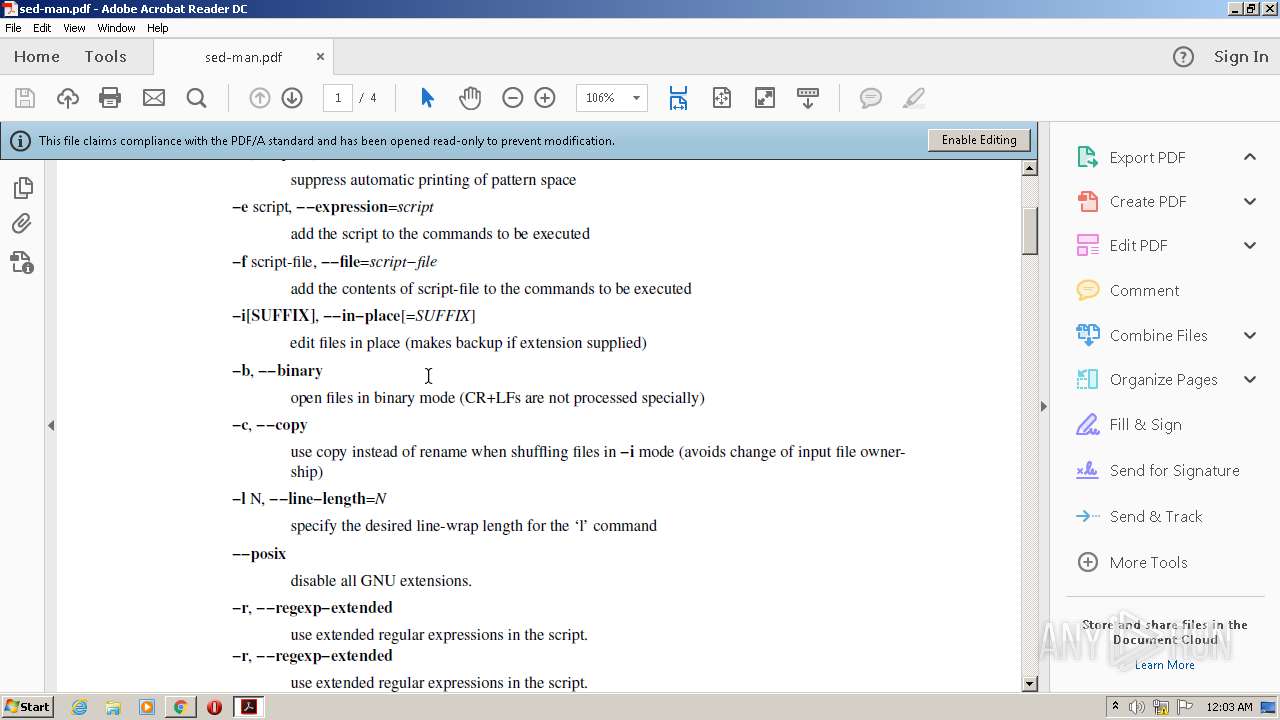Open Opera from the taskbar
Screen dimensions: 1280x720
tap(214, 707)
